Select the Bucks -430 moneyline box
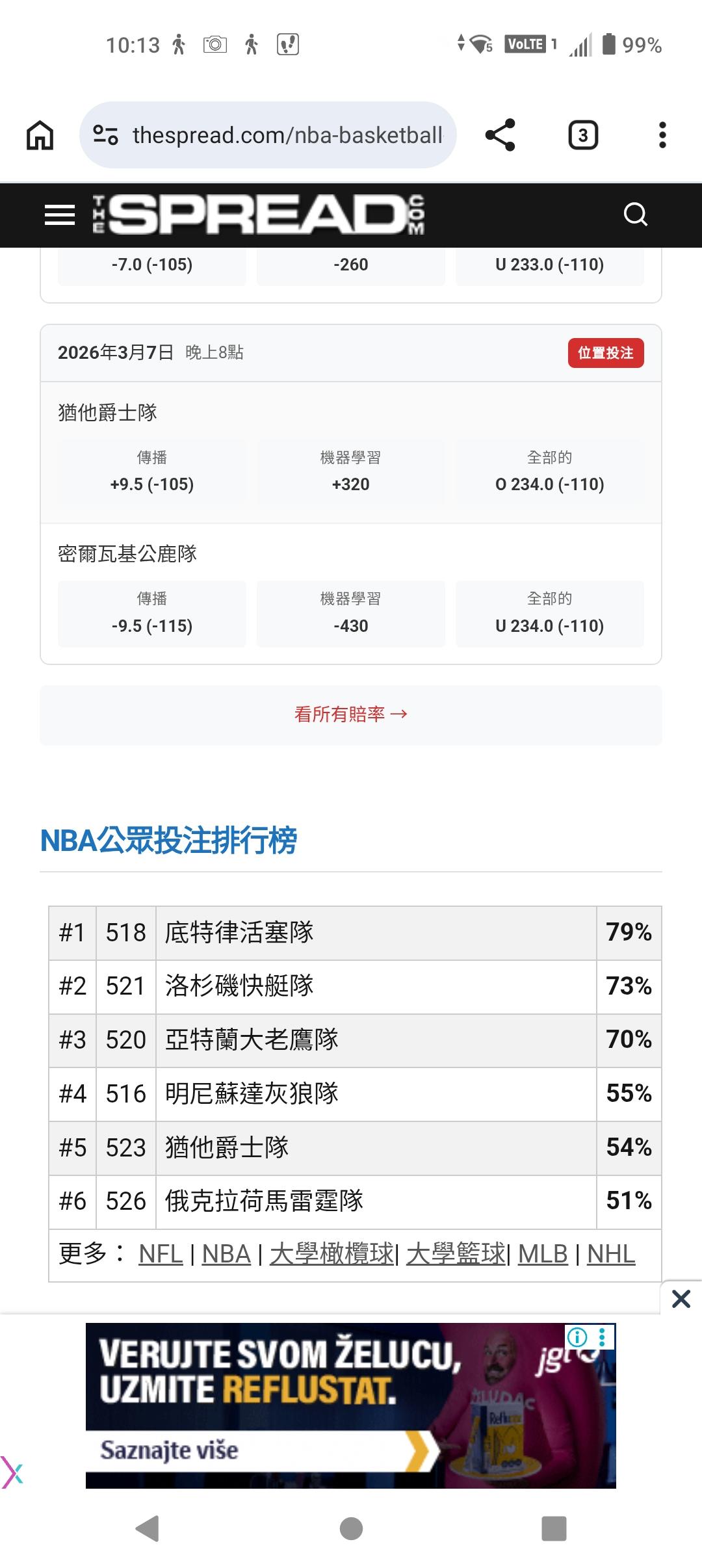This screenshot has height=1568, width=702. pyautogui.click(x=351, y=614)
